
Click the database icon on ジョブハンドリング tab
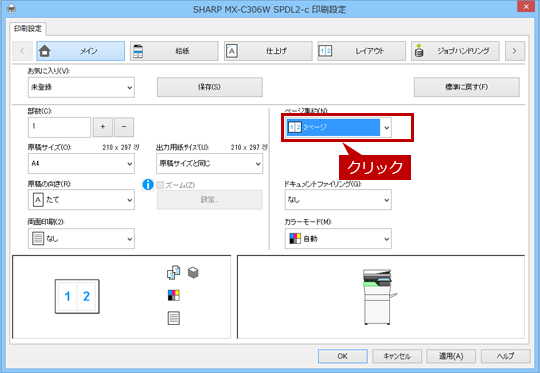coord(419,51)
